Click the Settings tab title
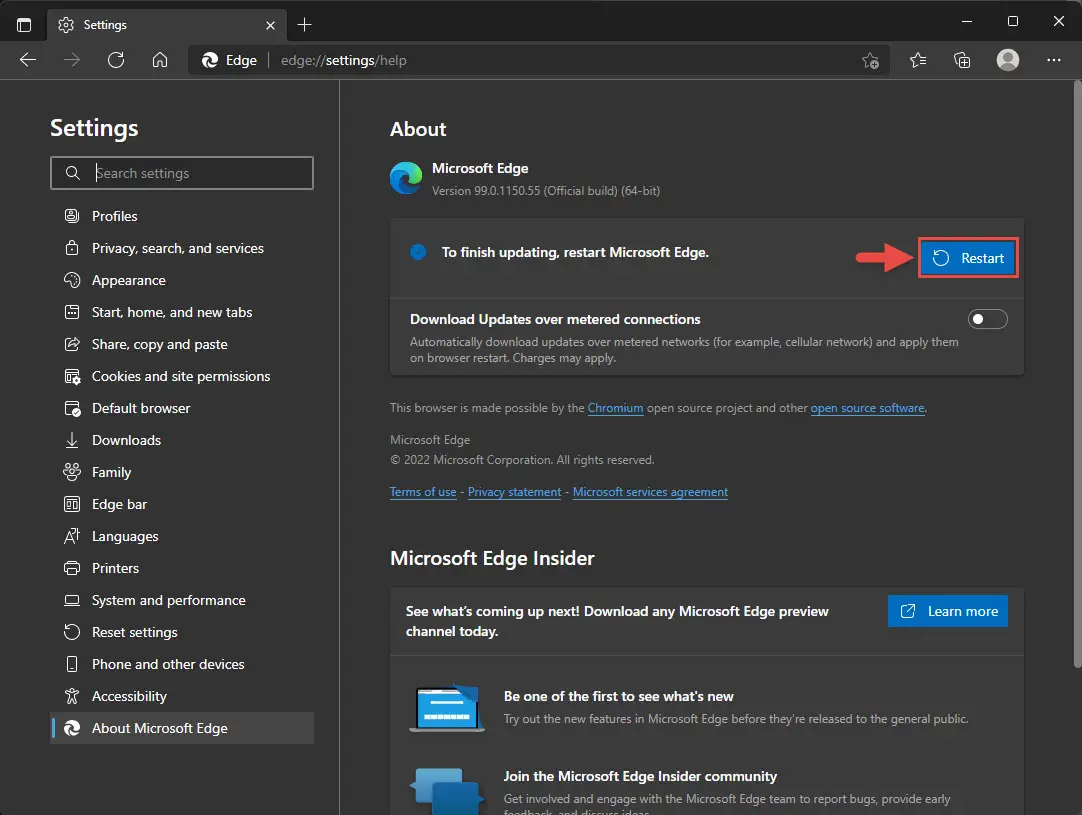Screen dimensions: 1082x815 coord(105,25)
